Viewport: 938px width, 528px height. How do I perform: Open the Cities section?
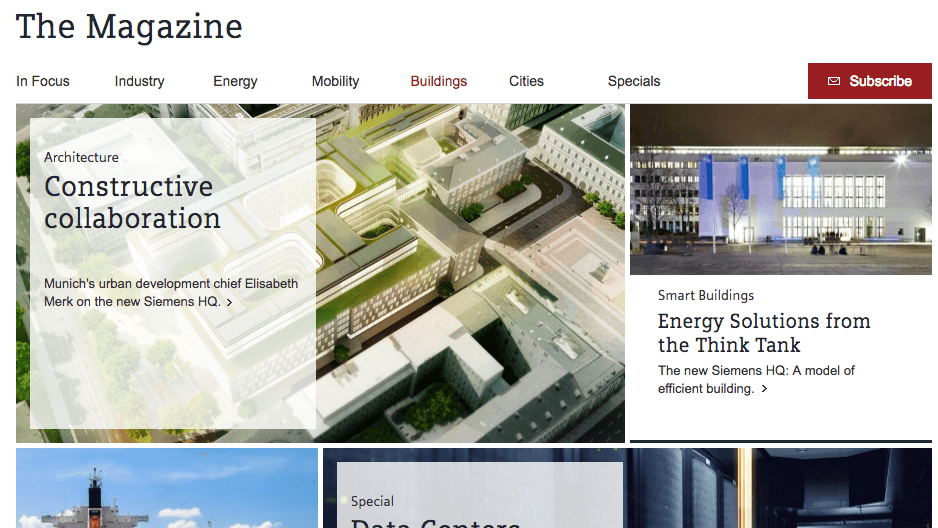point(526,81)
